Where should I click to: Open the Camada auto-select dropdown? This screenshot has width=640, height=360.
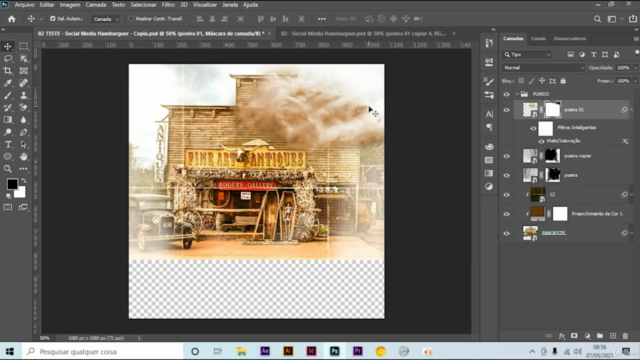(106, 19)
